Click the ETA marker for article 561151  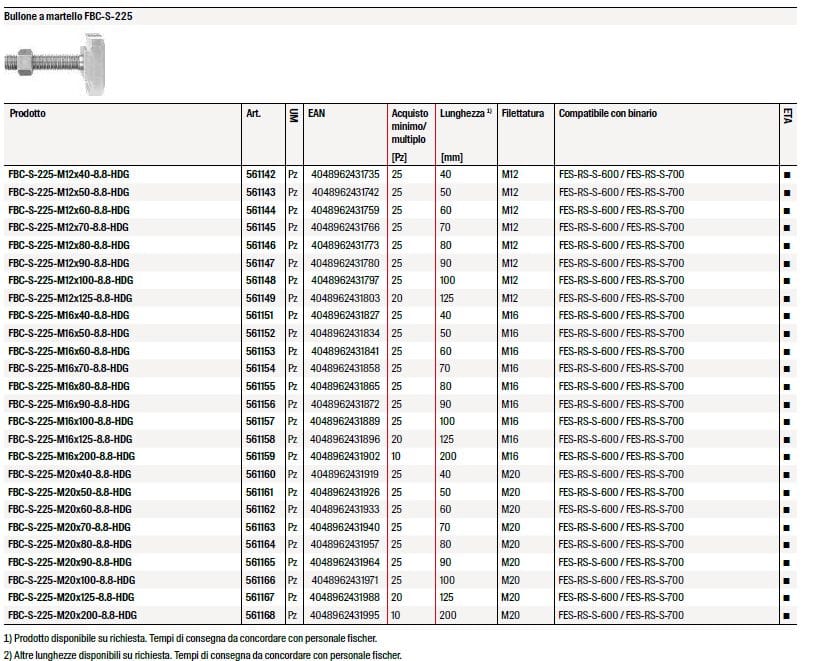click(x=787, y=316)
